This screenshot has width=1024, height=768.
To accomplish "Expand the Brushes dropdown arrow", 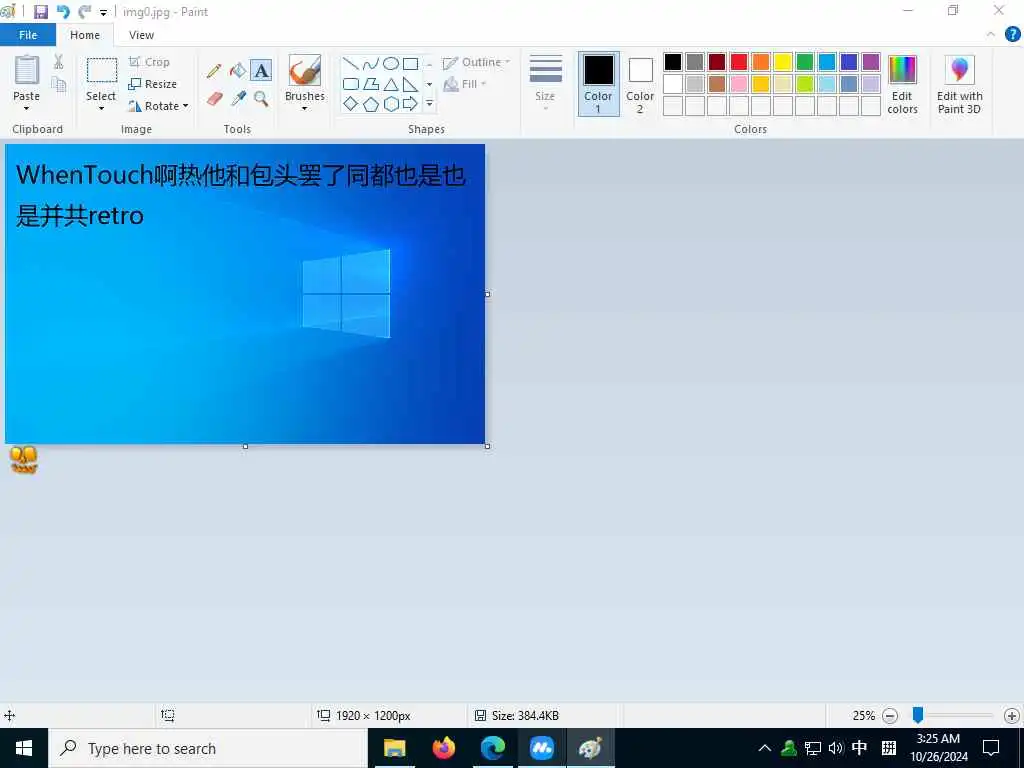I will click(x=304, y=108).
